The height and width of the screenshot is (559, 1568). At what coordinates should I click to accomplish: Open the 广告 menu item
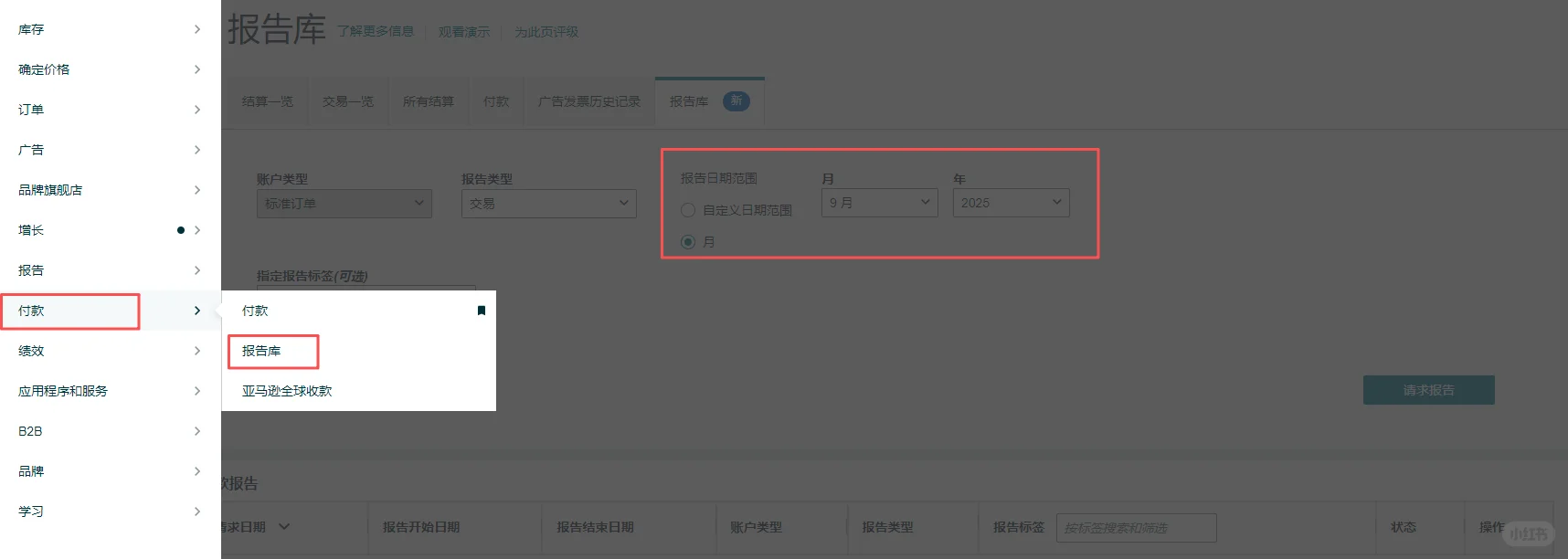[x=111, y=150]
